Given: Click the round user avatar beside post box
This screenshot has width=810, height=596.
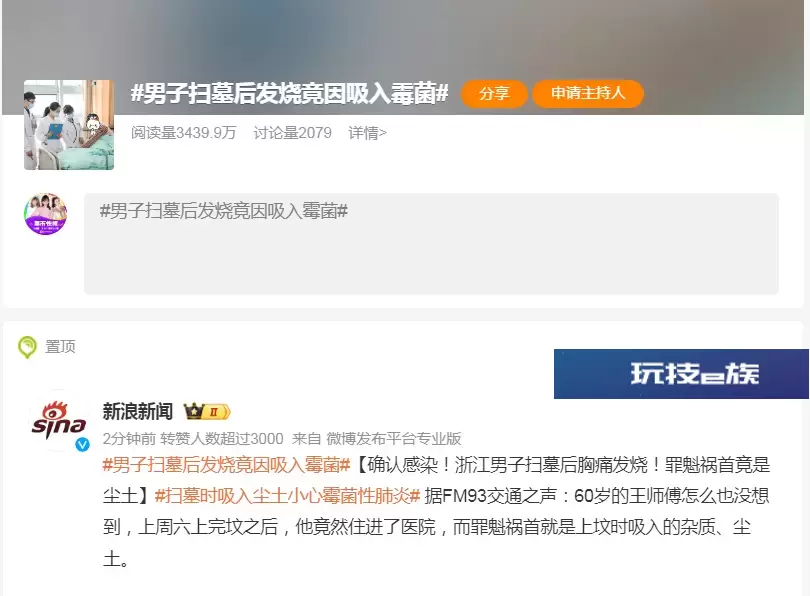Looking at the screenshot, I should click(x=45, y=214).
